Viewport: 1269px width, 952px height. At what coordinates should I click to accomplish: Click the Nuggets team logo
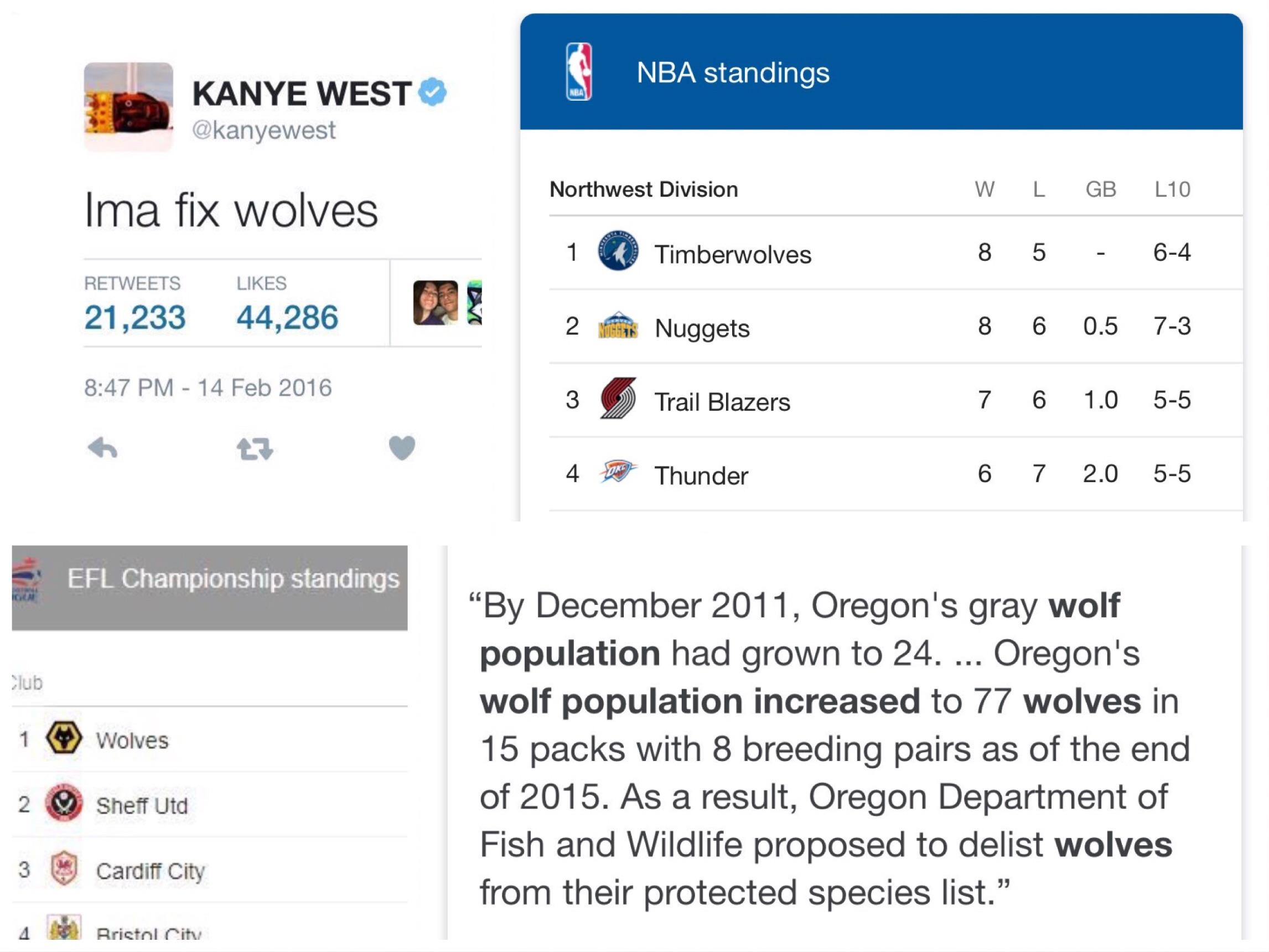click(x=618, y=325)
